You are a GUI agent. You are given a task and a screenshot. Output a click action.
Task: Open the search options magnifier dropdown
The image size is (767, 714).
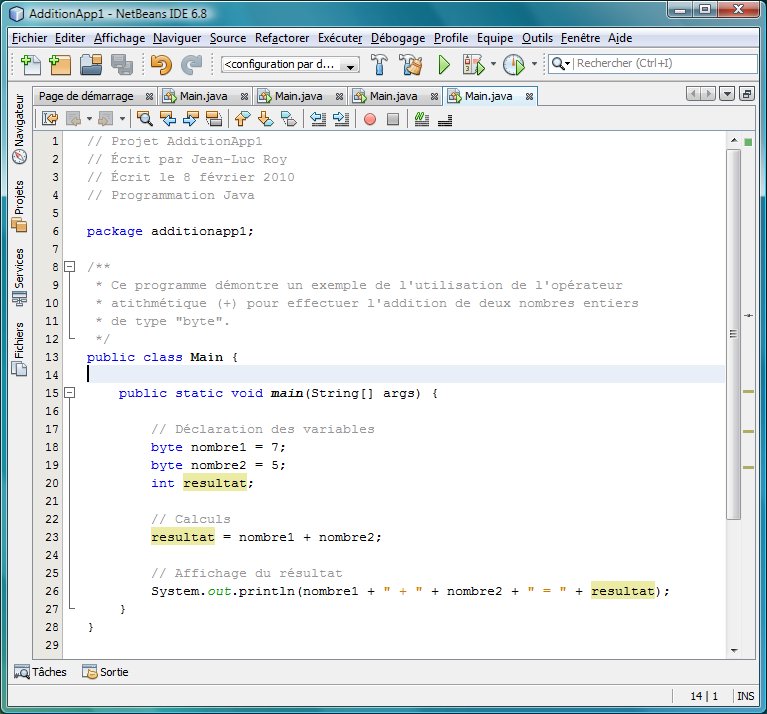(561, 64)
